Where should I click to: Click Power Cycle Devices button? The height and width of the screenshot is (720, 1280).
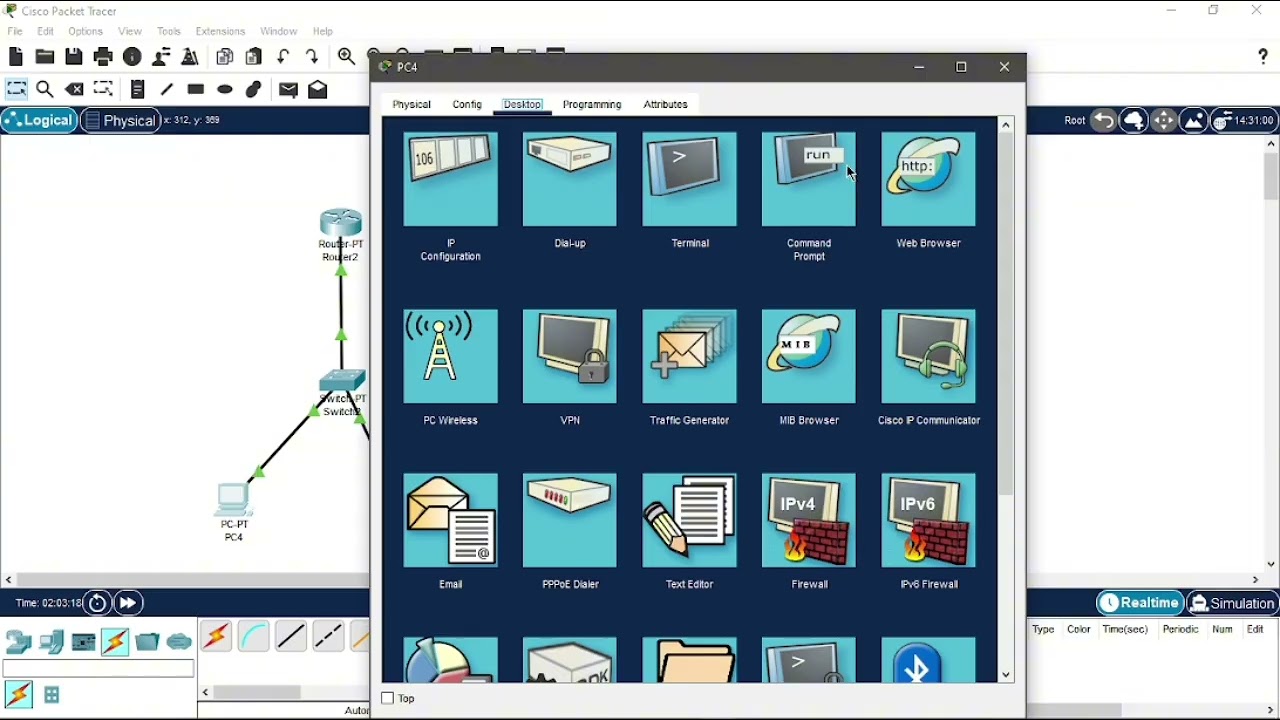[x=97, y=603]
